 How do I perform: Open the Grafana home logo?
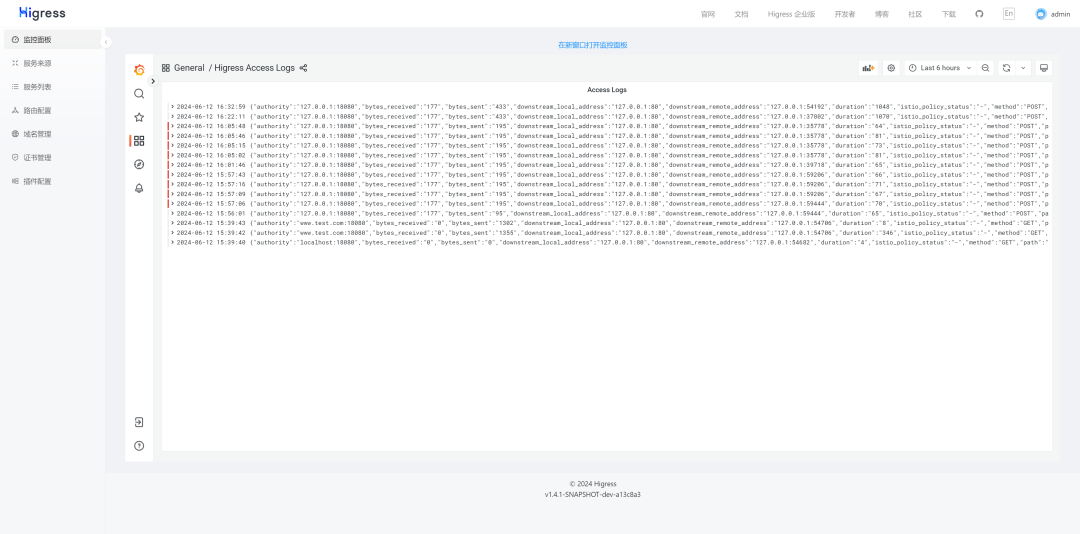coord(139,70)
